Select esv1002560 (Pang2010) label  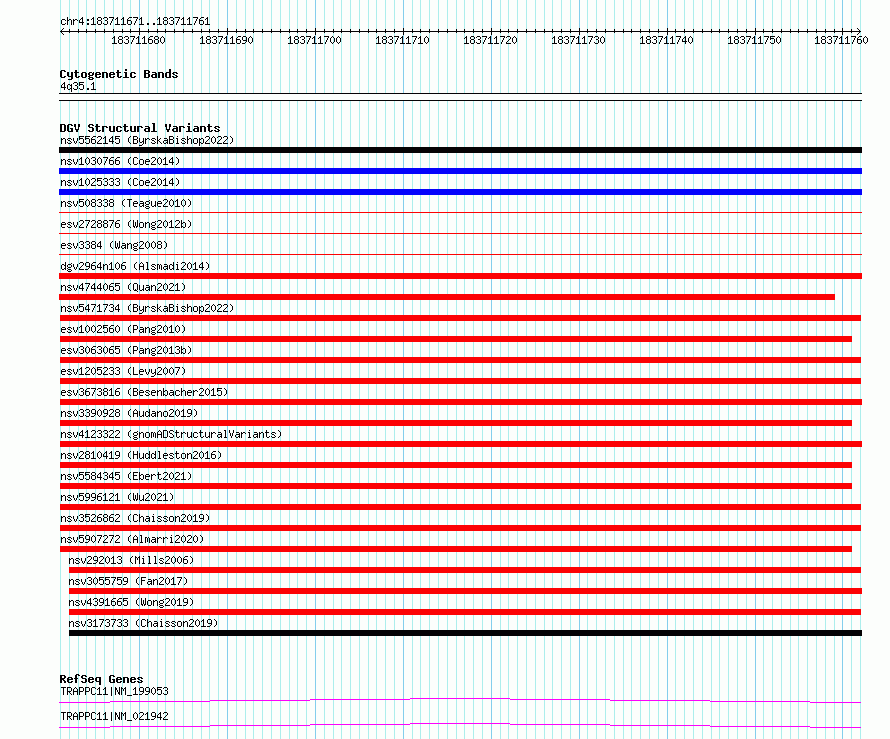(123, 329)
